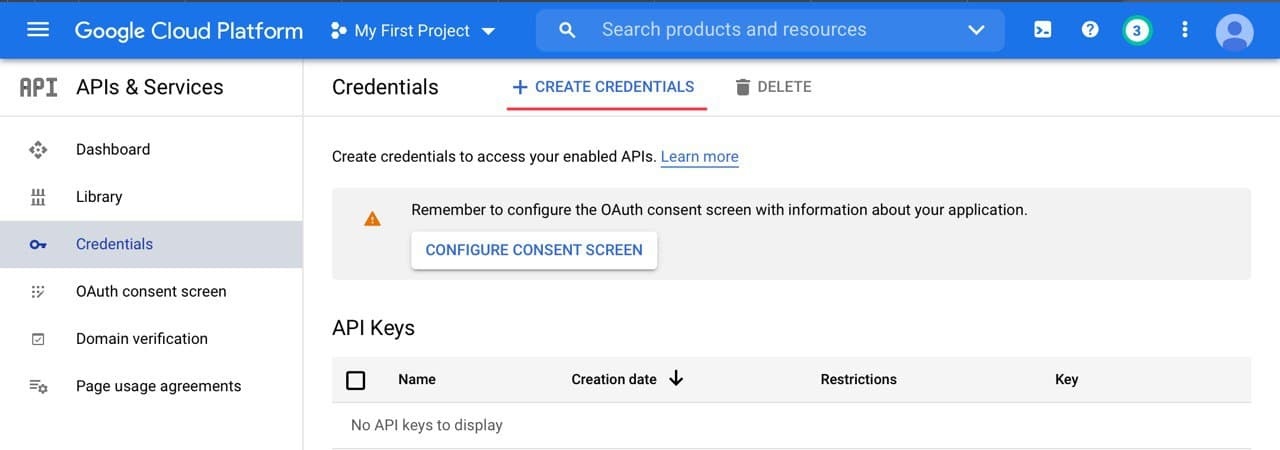The height and width of the screenshot is (450, 1280).
Task: Click the Creation date sort arrow
Action: 676,378
